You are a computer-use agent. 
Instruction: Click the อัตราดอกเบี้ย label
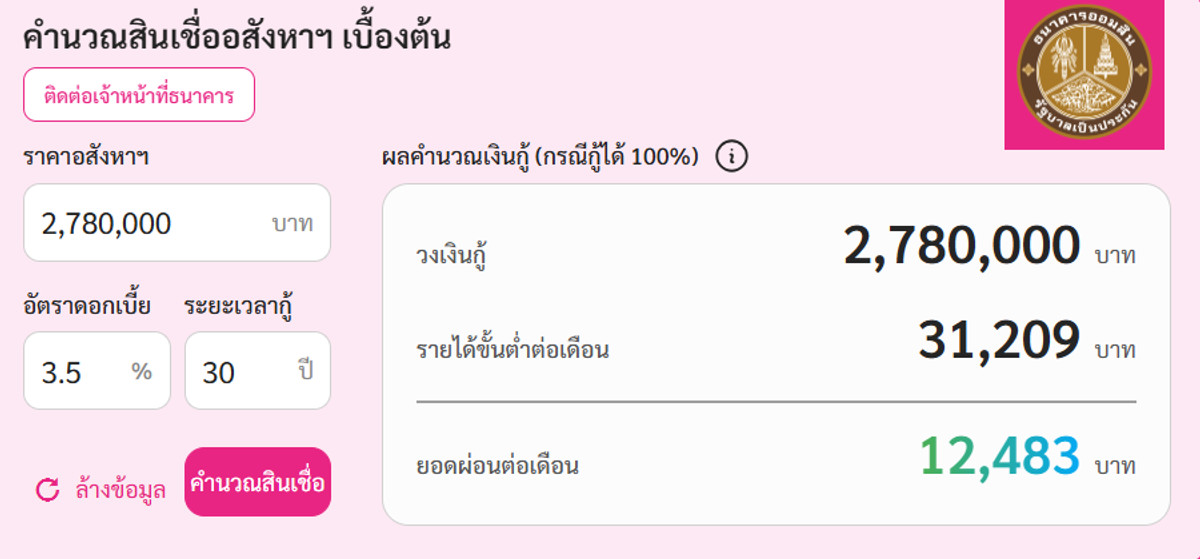click(x=87, y=305)
